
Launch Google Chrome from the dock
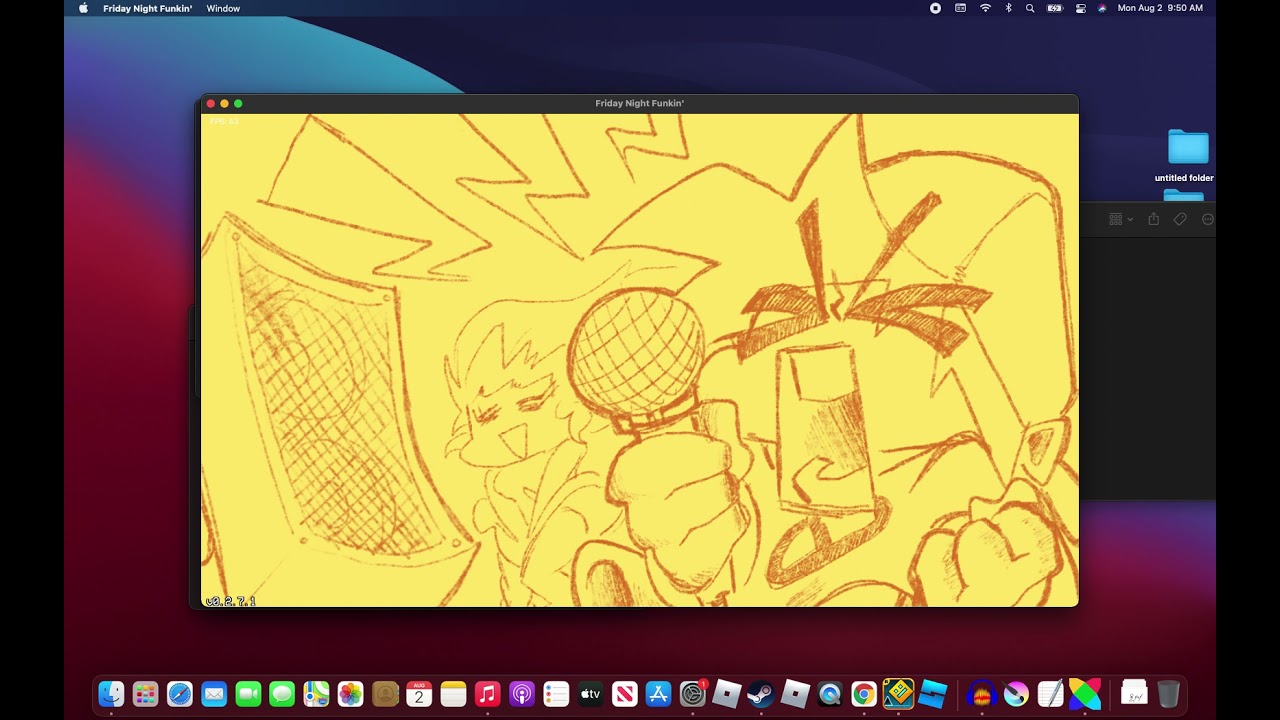pos(863,693)
